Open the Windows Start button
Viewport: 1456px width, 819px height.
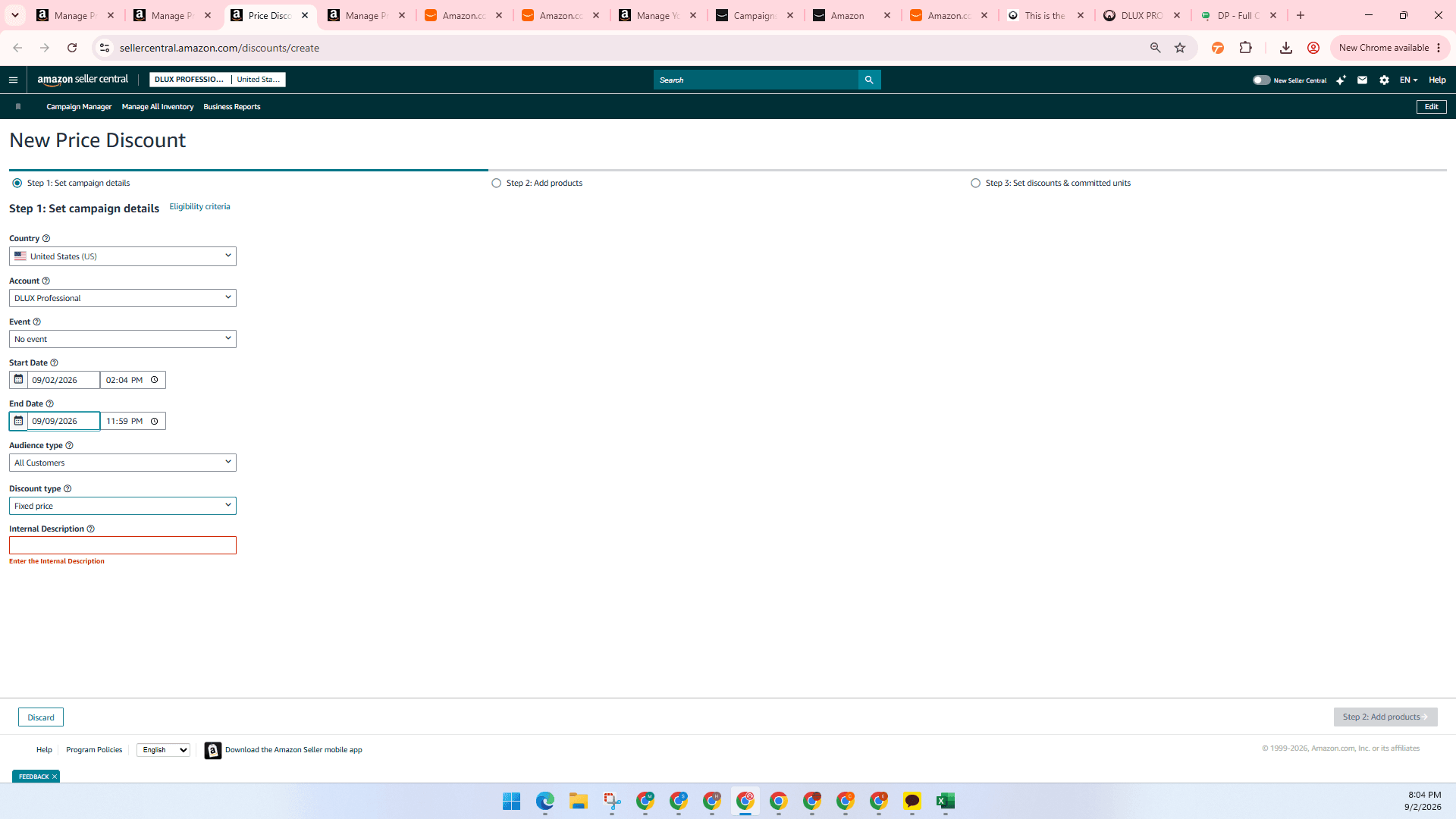coord(512,801)
